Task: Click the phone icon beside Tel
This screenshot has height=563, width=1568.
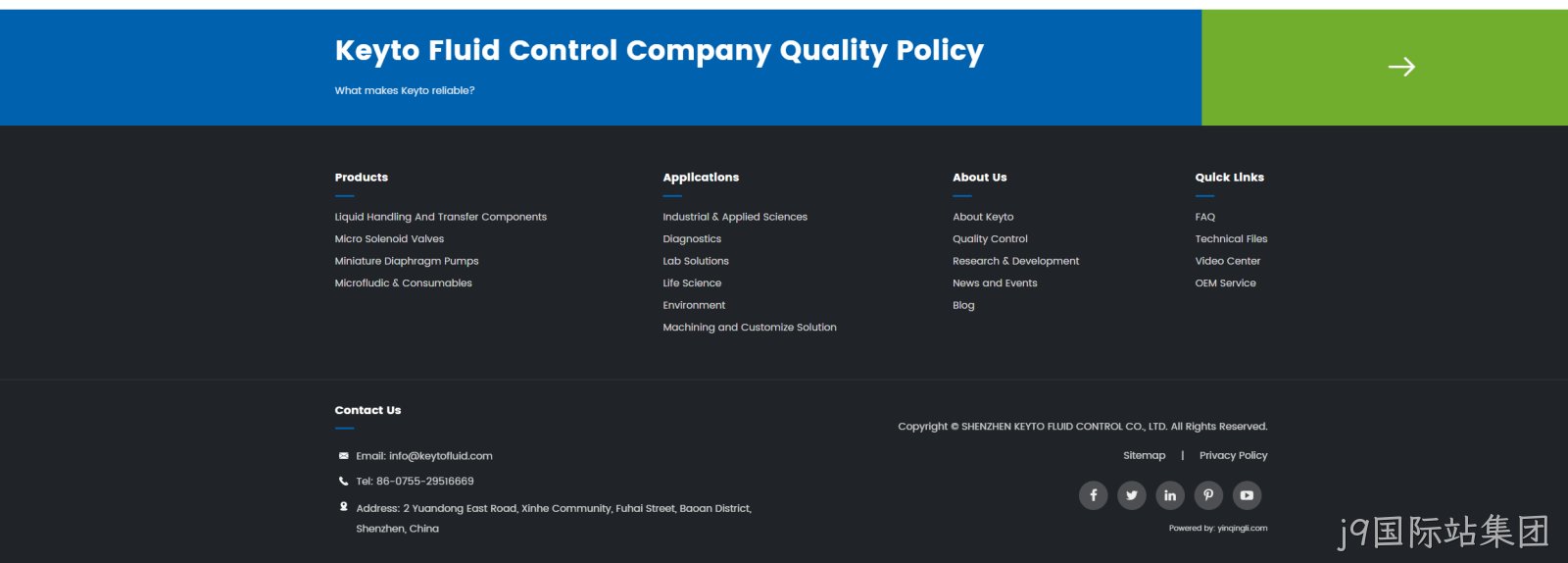Action: [x=343, y=482]
